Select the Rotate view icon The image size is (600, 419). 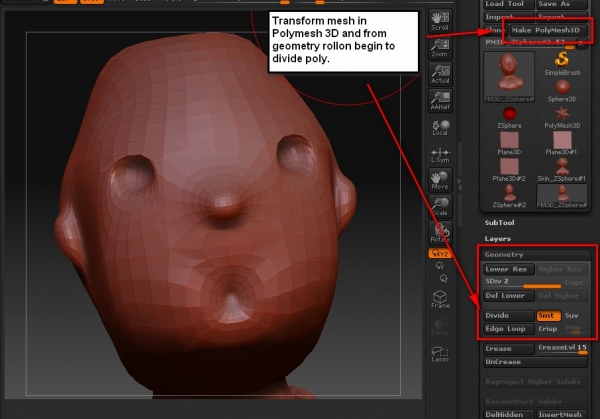[440, 233]
